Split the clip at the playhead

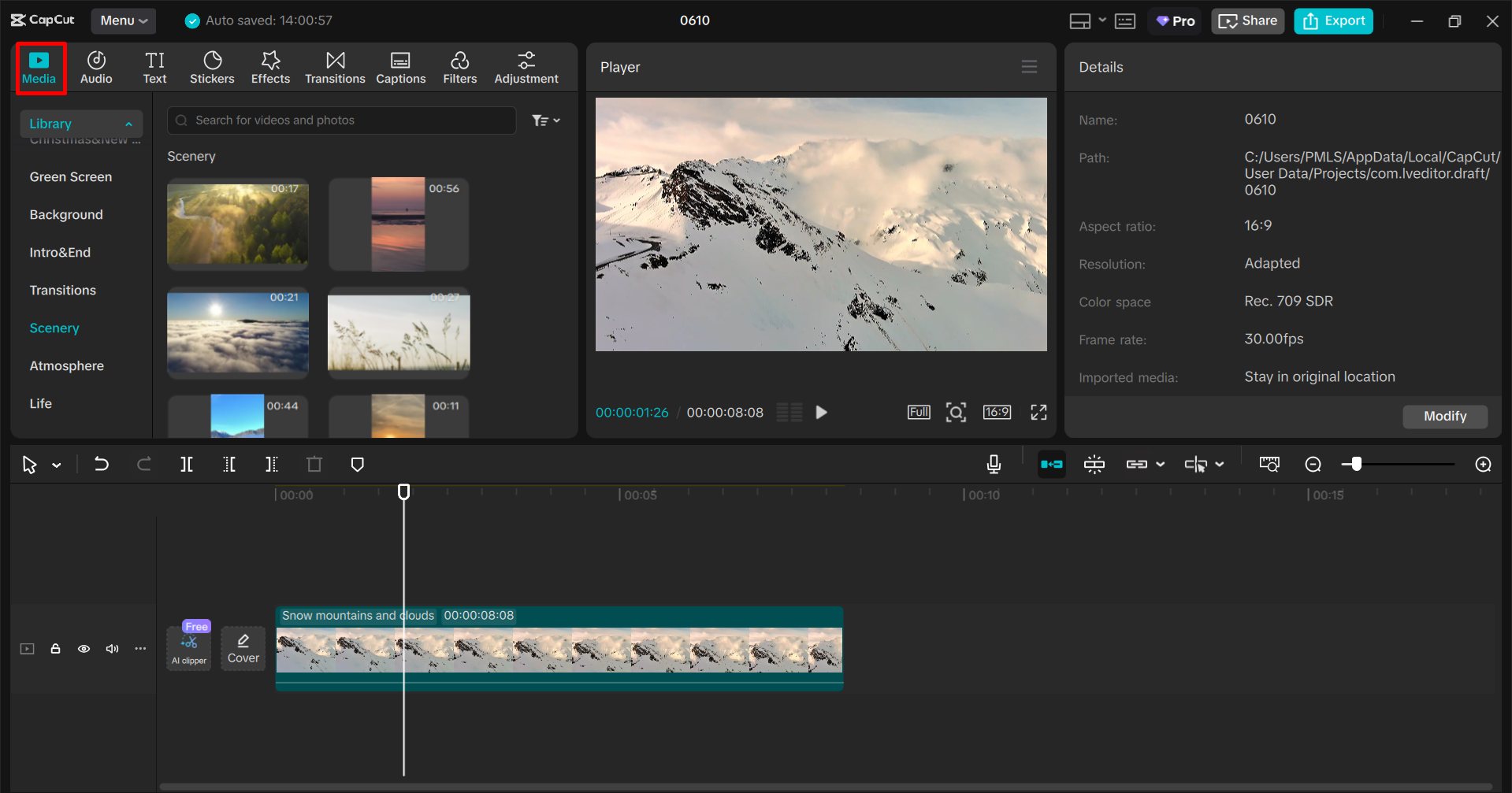coord(186,464)
